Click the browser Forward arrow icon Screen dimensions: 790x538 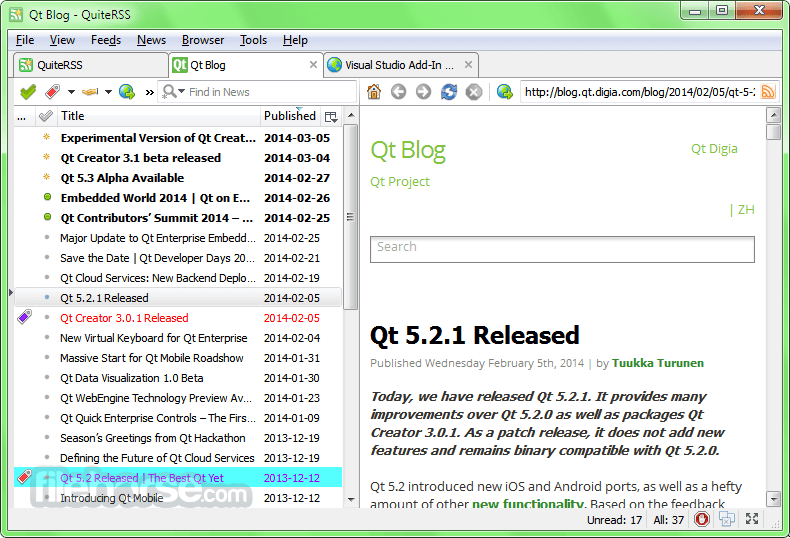[423, 92]
